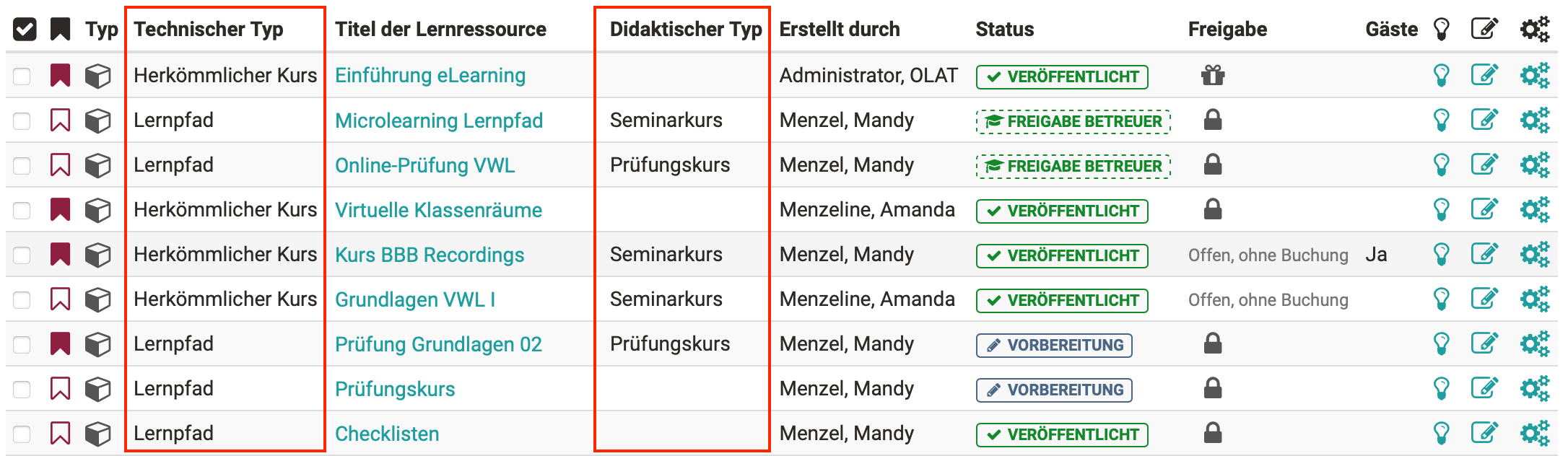Open table settings gears in header
The image size is (1568, 456).
coord(1535,29)
